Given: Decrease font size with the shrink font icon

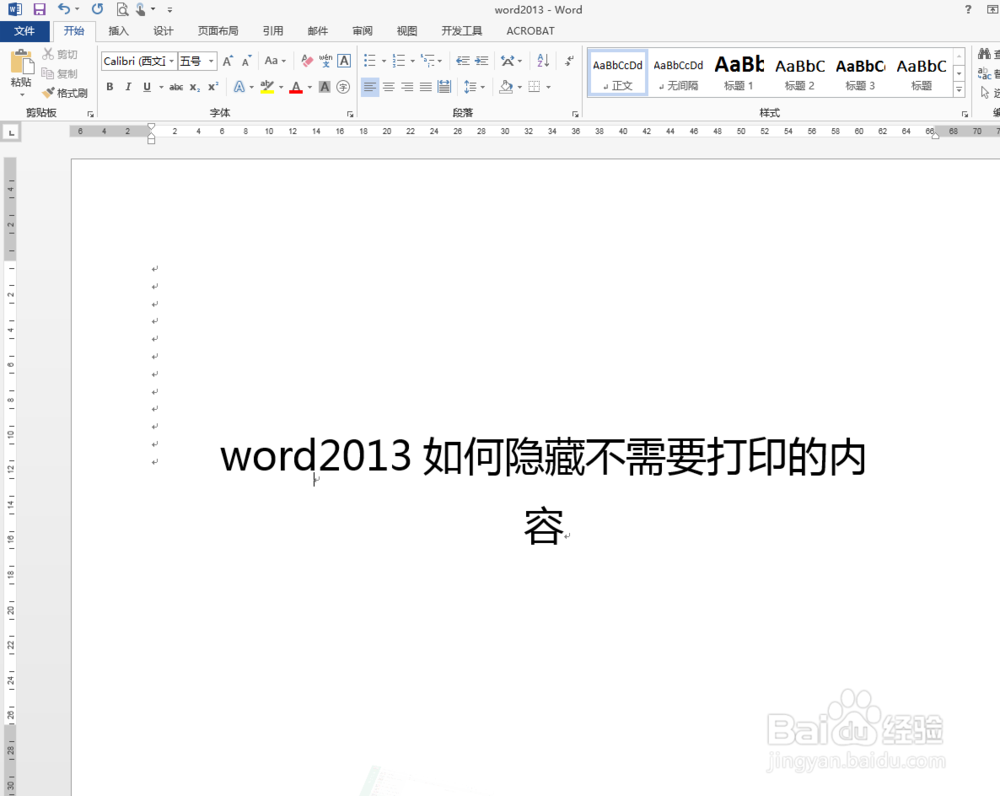Looking at the screenshot, I should point(246,61).
